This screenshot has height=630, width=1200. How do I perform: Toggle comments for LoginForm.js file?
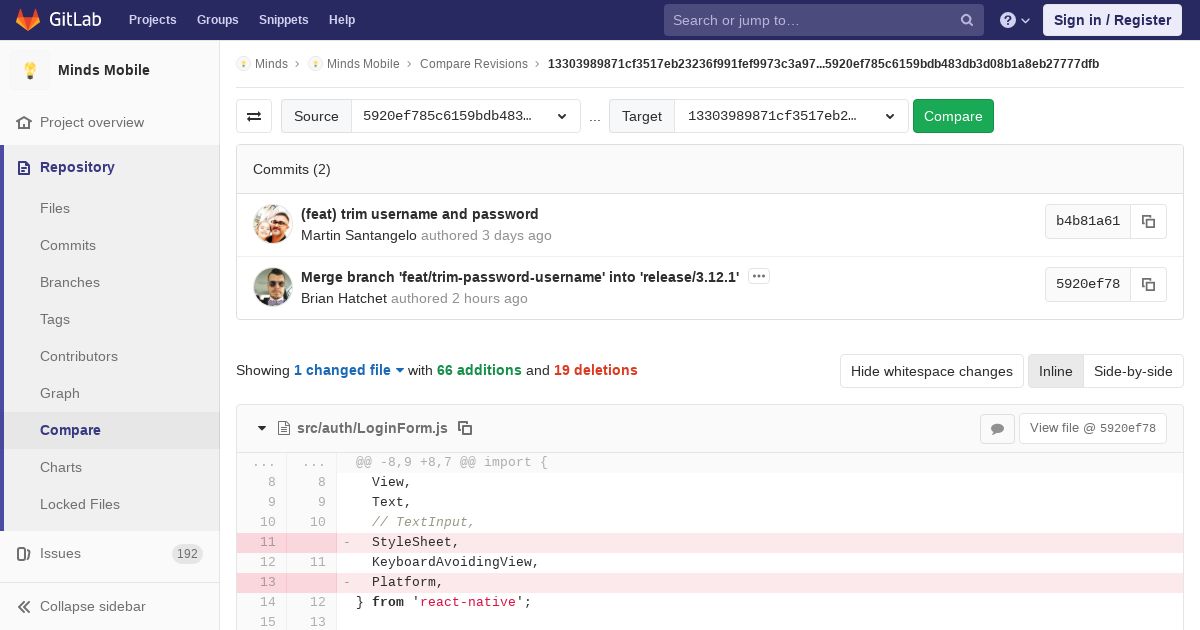click(x=997, y=429)
